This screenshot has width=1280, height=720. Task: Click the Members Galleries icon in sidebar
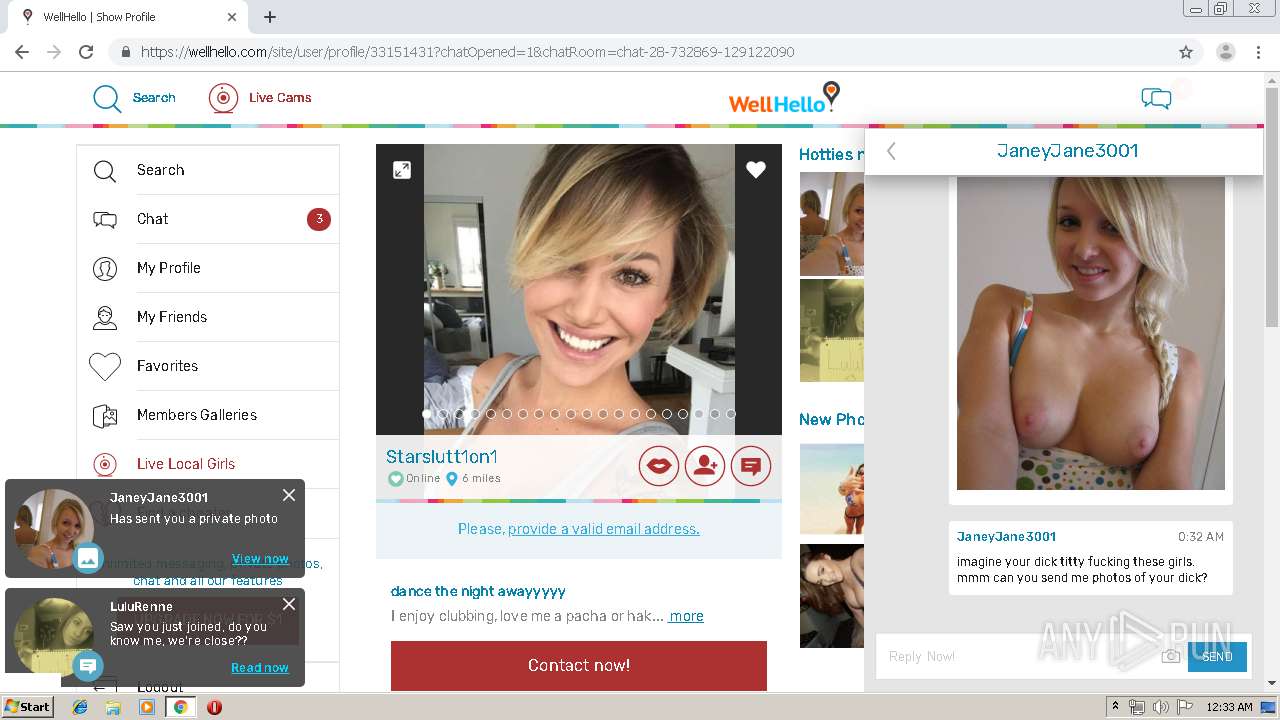click(105, 416)
